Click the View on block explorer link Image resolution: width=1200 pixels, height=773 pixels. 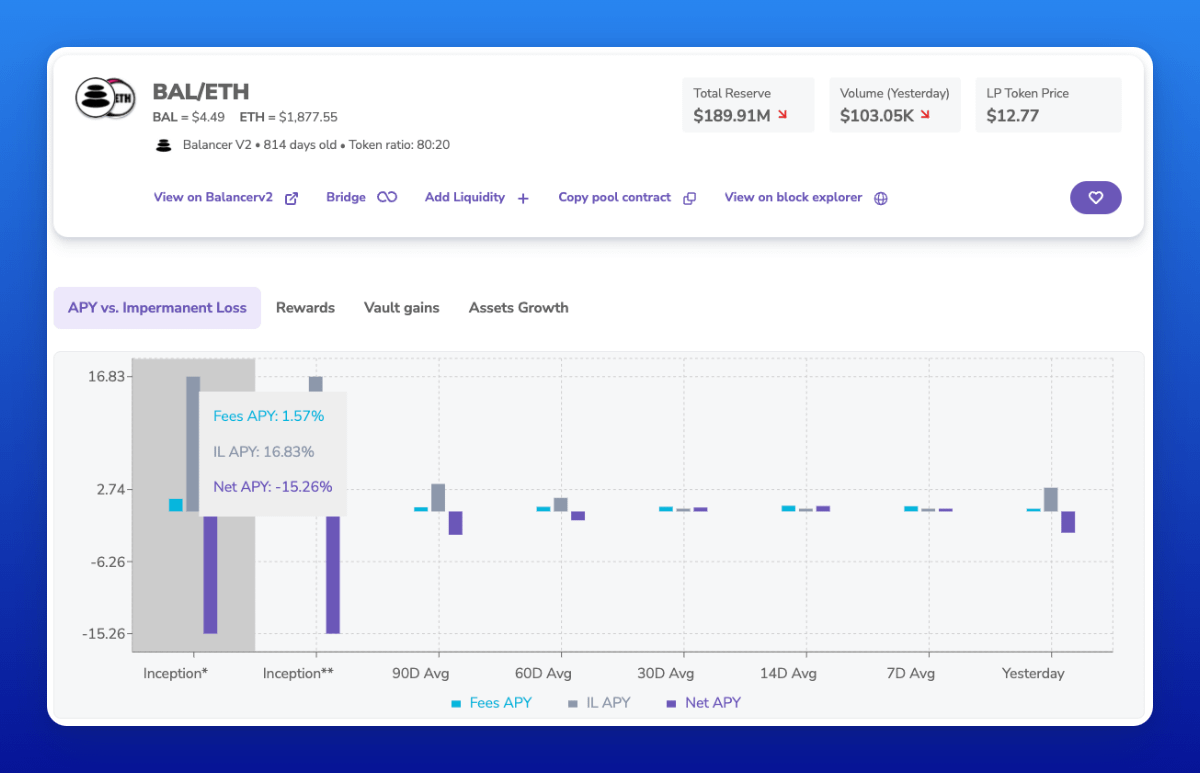click(793, 198)
